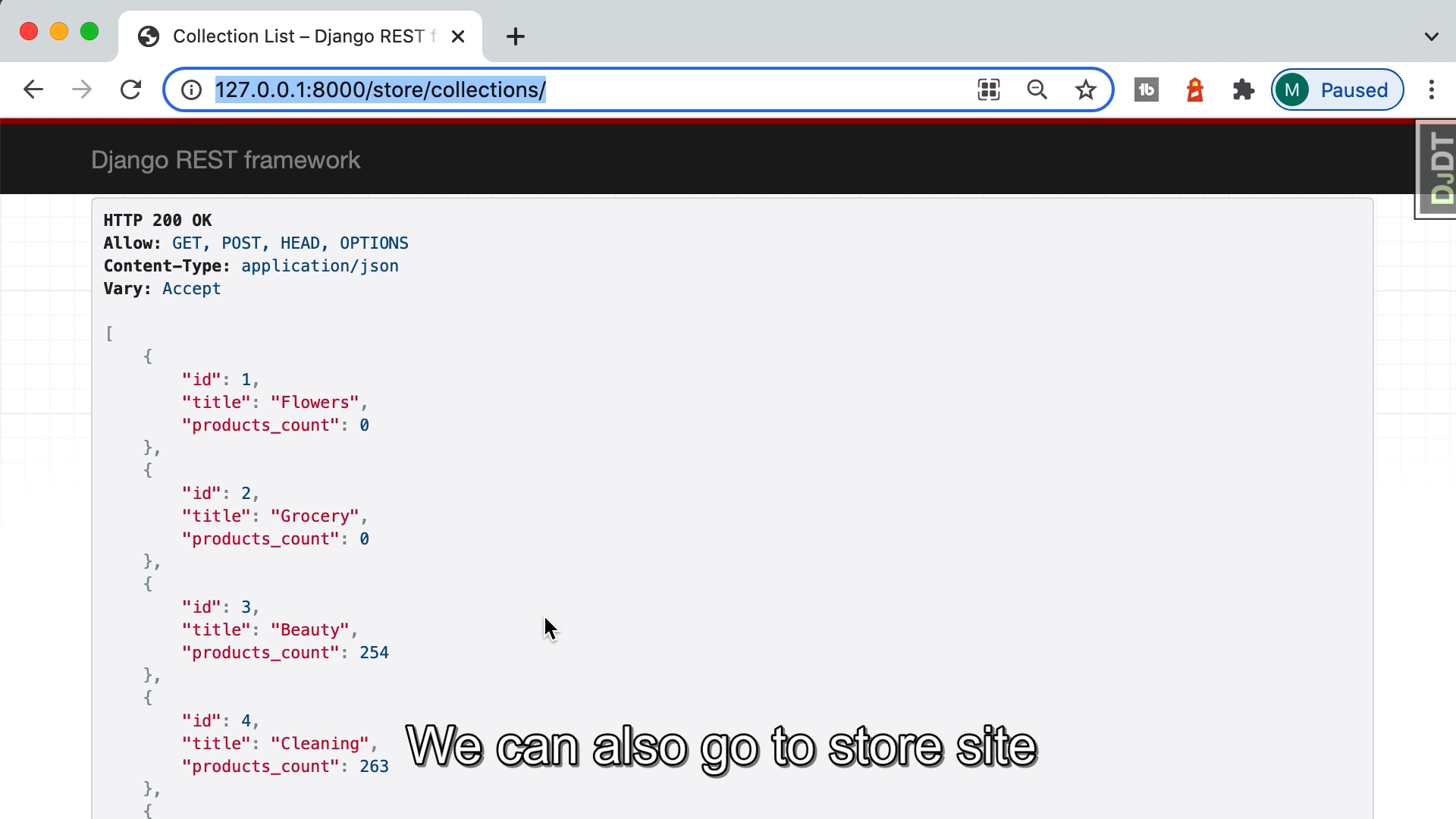
Task: View site information icon in address bar
Action: click(x=190, y=89)
